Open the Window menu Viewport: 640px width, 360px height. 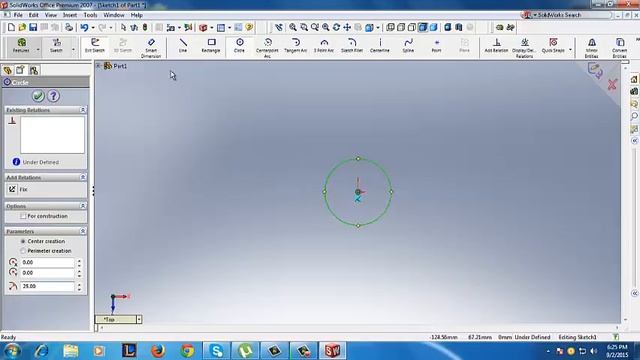coord(114,15)
